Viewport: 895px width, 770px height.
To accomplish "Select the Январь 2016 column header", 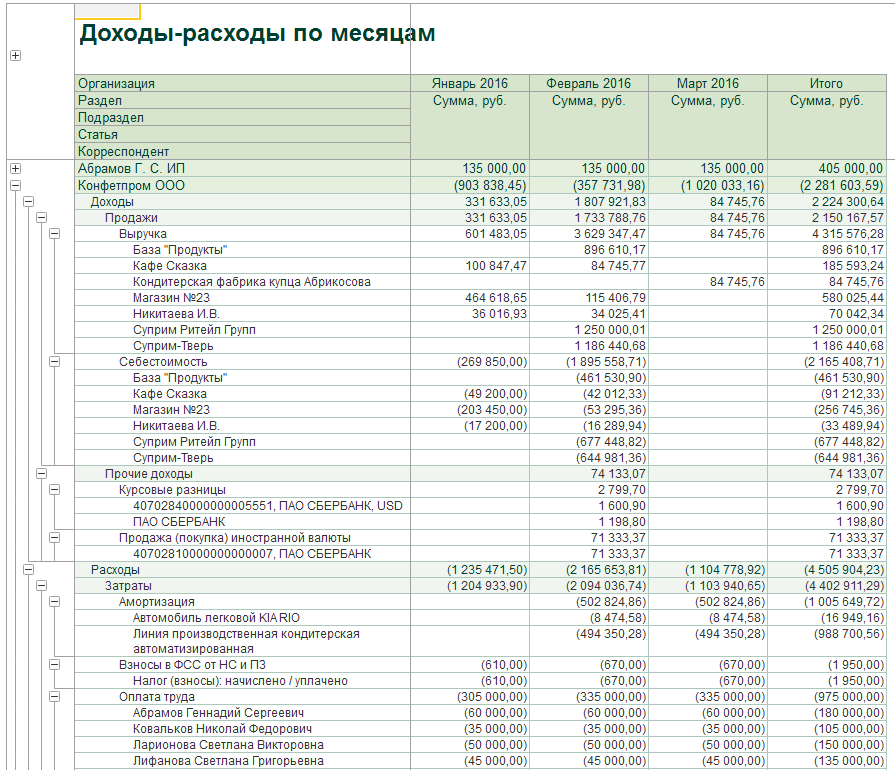I will pos(470,83).
